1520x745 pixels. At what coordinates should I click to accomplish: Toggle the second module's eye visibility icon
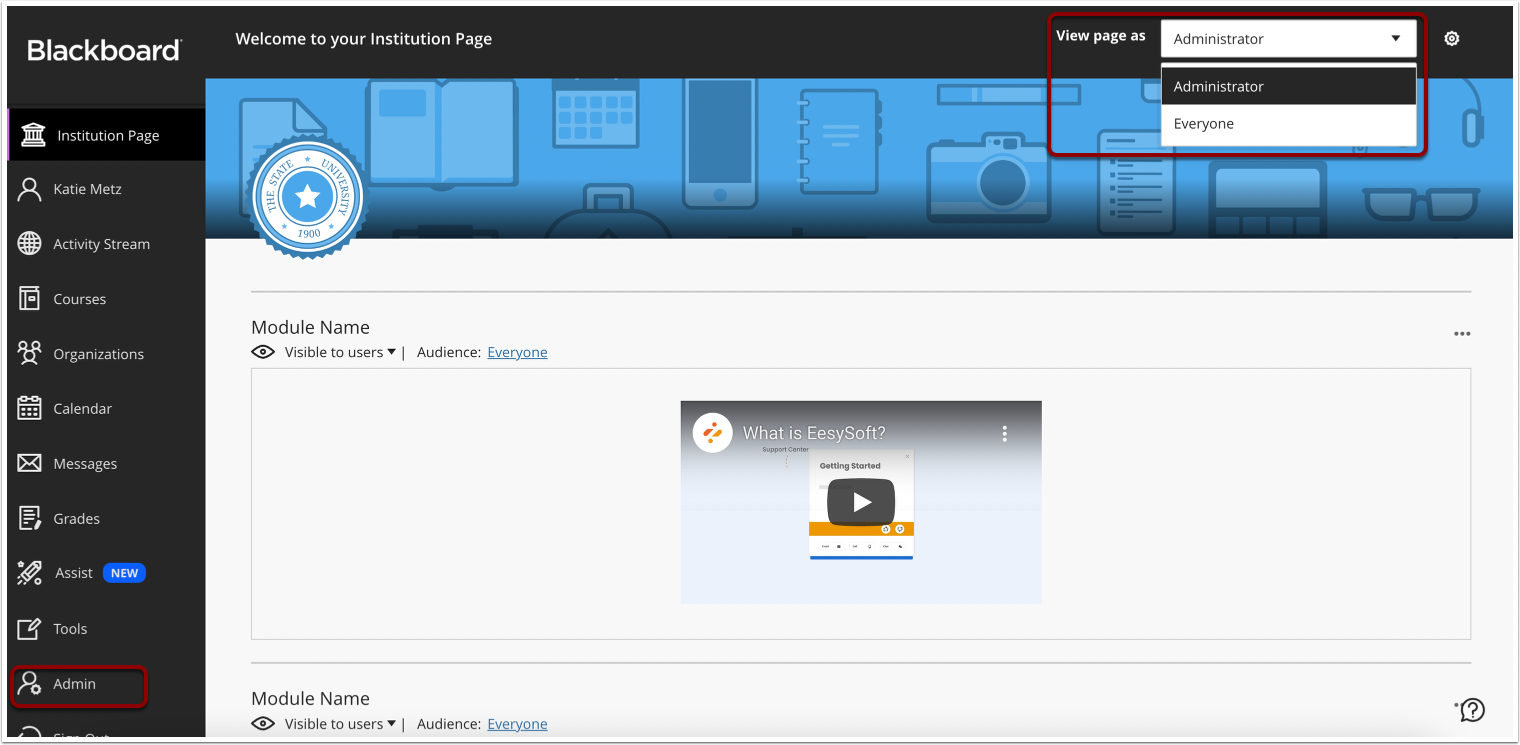(x=263, y=723)
